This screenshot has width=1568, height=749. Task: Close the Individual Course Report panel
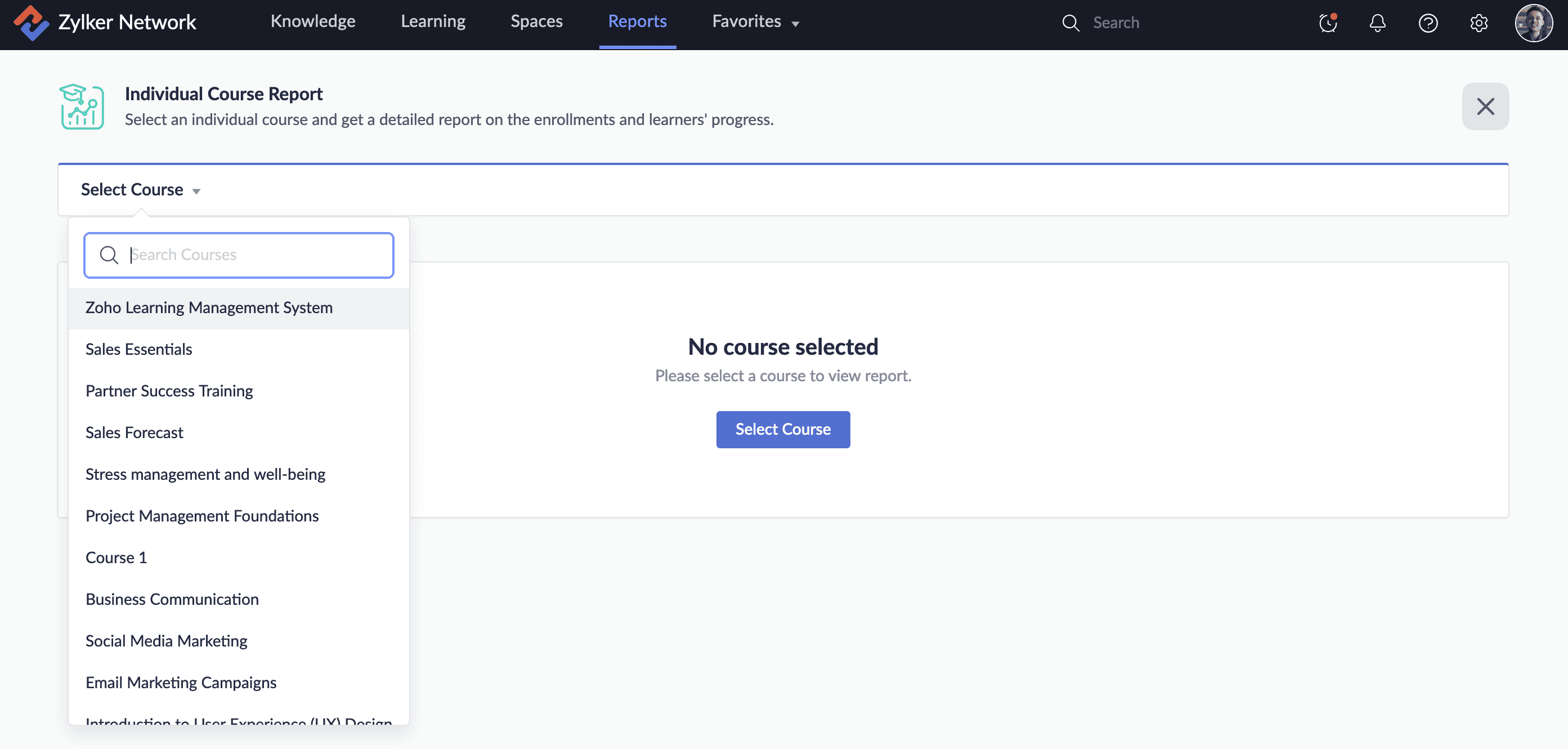tap(1485, 106)
